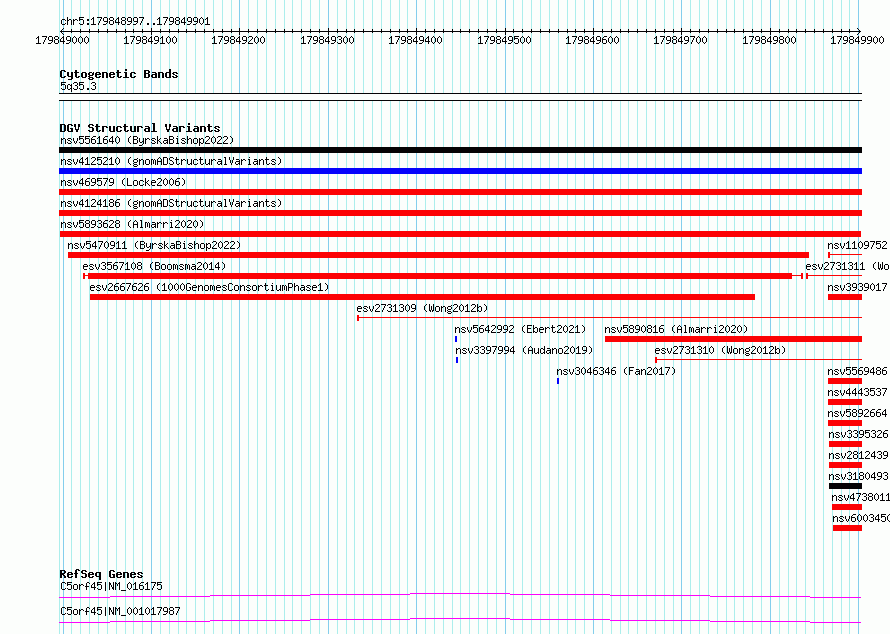Click the red bar under nsv3939017
The image size is (890, 634).
click(x=845, y=297)
